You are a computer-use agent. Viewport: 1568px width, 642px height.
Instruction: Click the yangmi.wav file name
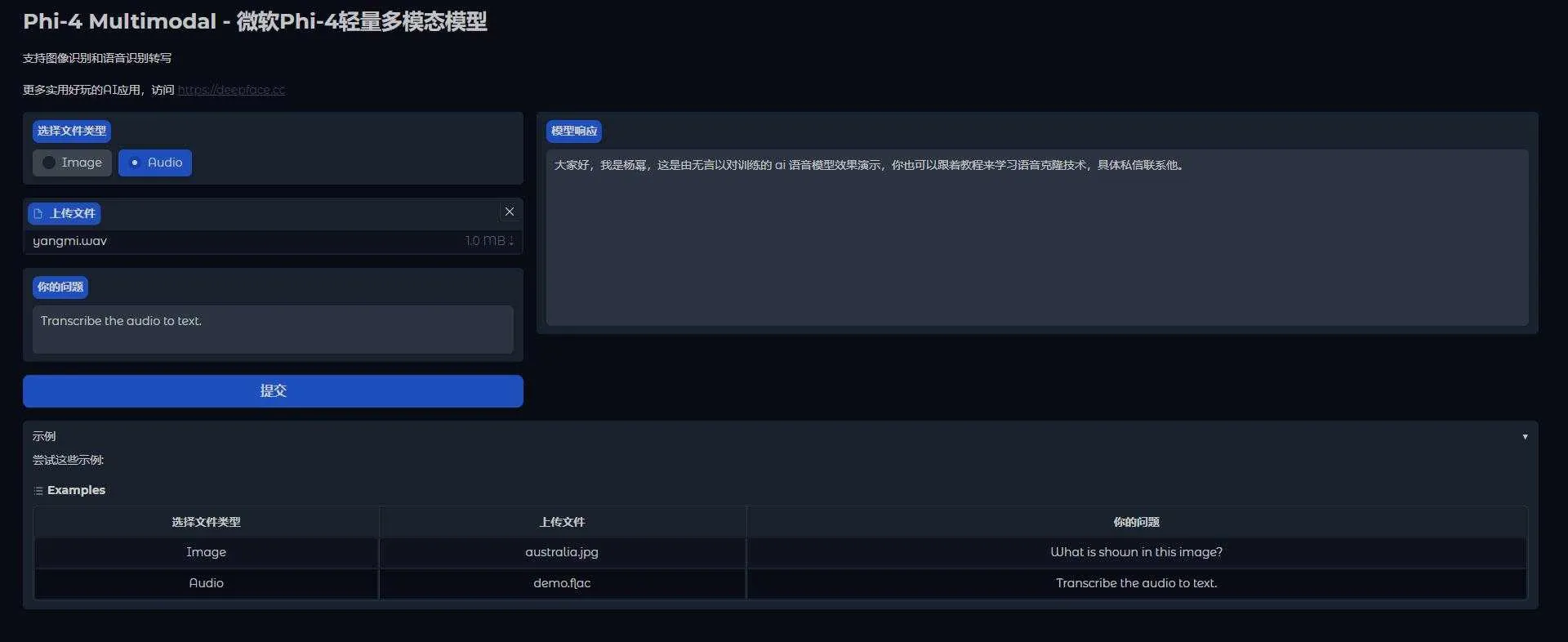(70, 241)
